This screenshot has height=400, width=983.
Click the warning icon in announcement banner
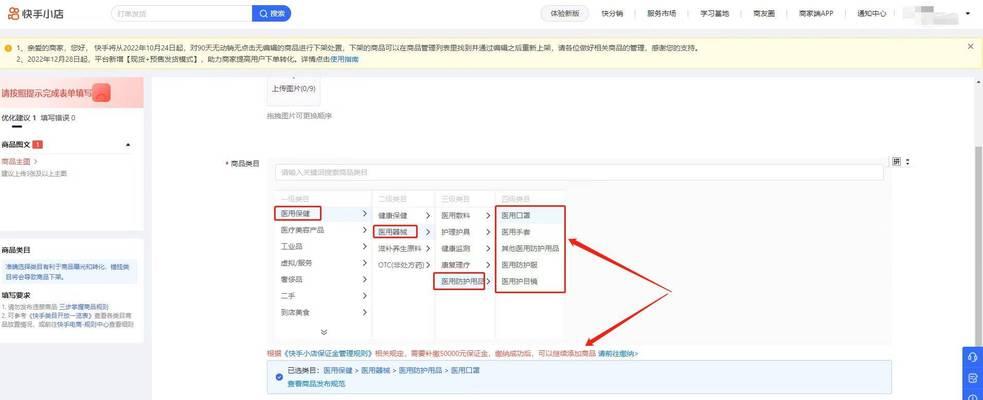coord(8,48)
